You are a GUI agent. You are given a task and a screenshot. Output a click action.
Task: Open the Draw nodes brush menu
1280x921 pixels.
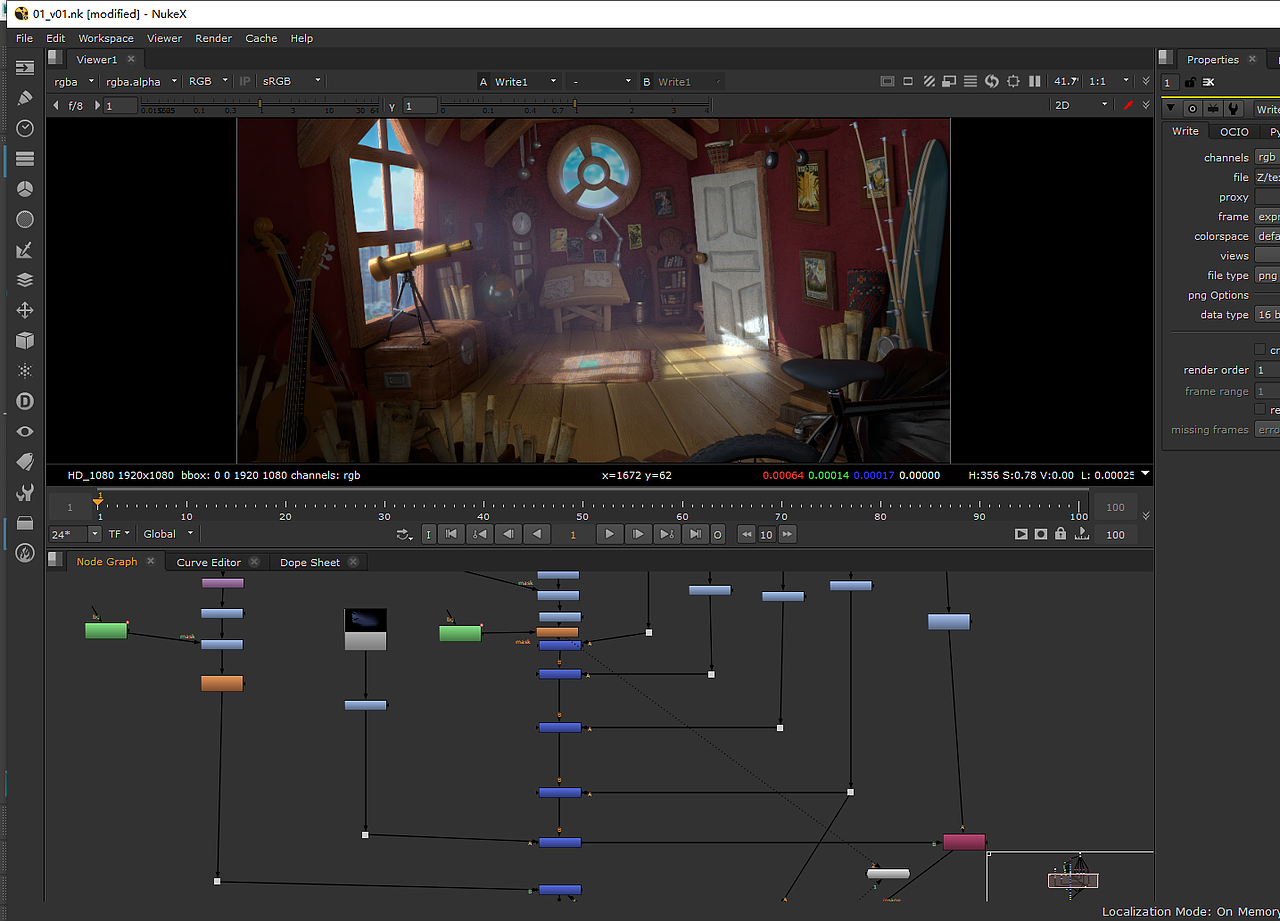point(25,98)
